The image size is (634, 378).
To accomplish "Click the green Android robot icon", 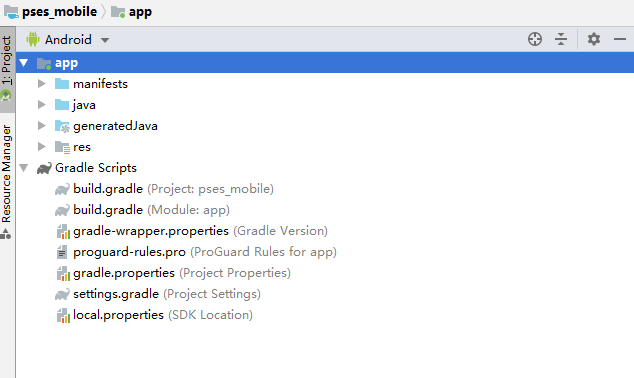I will pyautogui.click(x=33, y=39).
